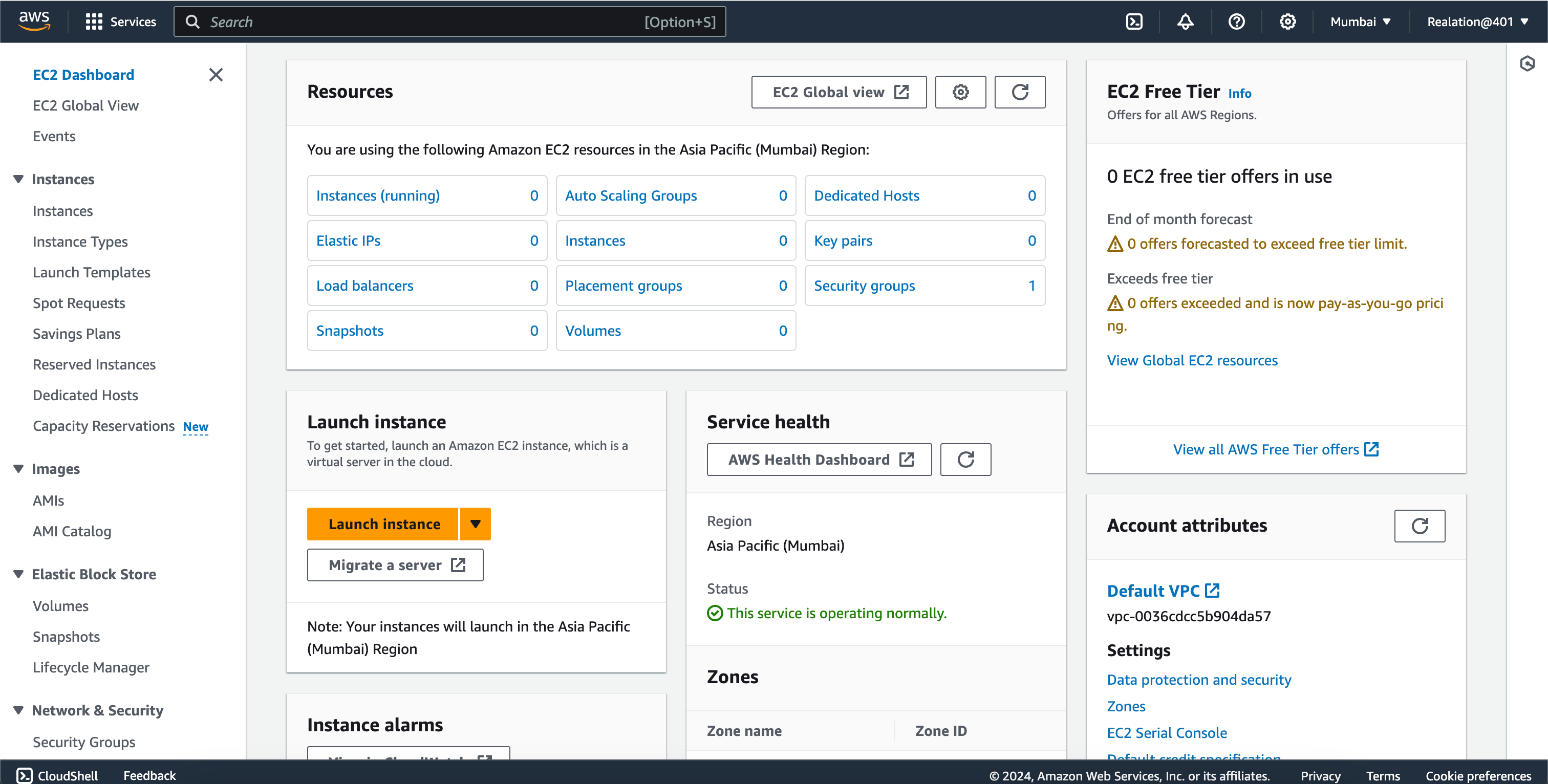The width and height of the screenshot is (1548, 784).
Task: Open the Mumbai region selector
Action: pos(1361,21)
